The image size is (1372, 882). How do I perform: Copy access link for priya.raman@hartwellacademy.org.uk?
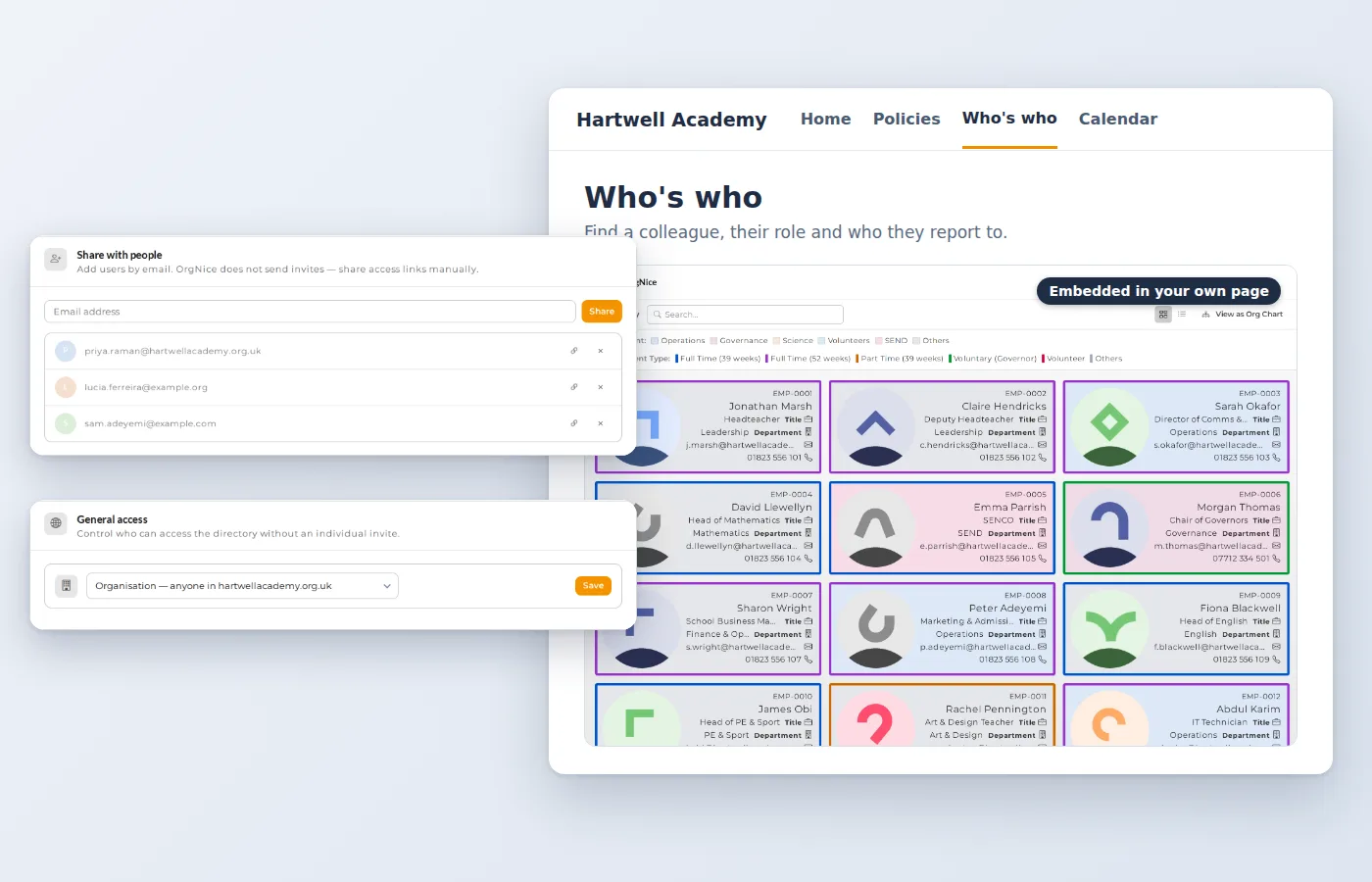click(574, 351)
